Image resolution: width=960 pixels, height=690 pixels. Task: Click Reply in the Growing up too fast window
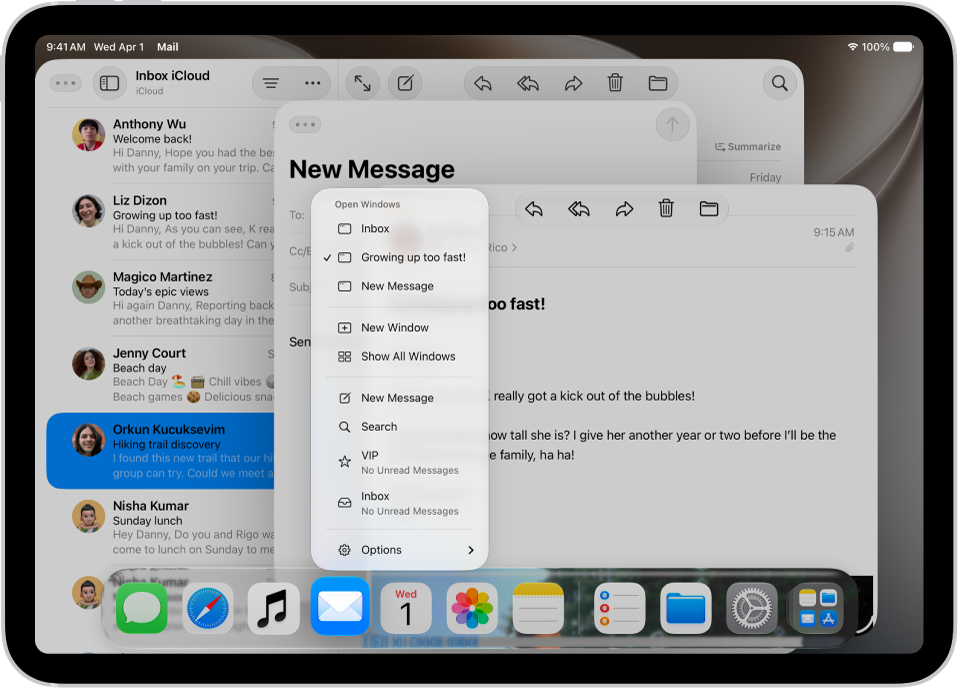[534, 209]
